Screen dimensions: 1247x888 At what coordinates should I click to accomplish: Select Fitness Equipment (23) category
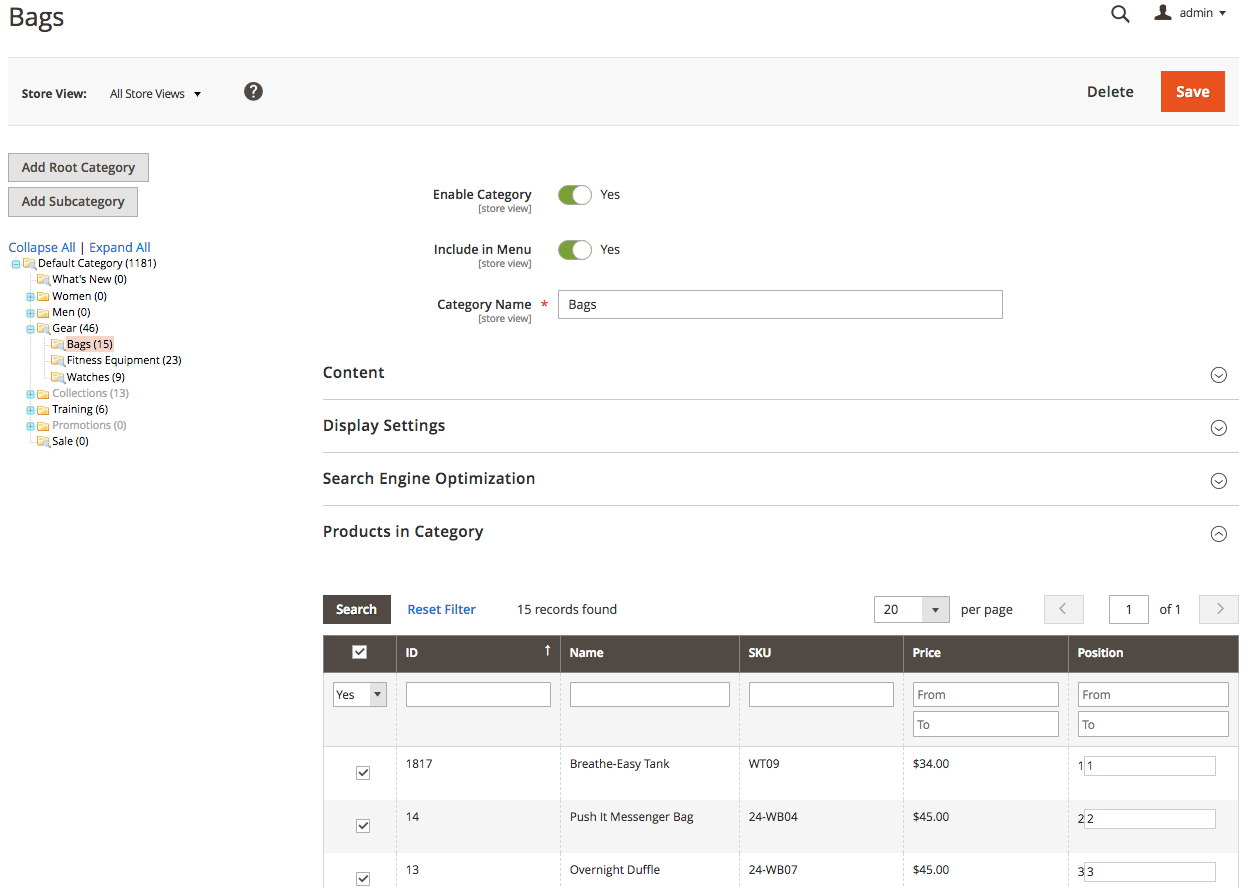click(124, 360)
